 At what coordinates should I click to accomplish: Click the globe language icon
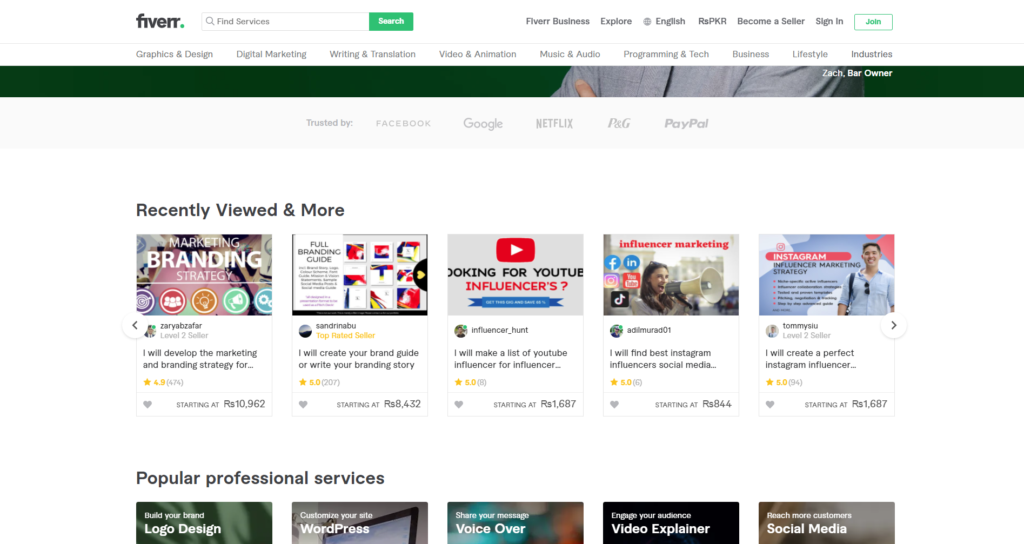click(647, 22)
